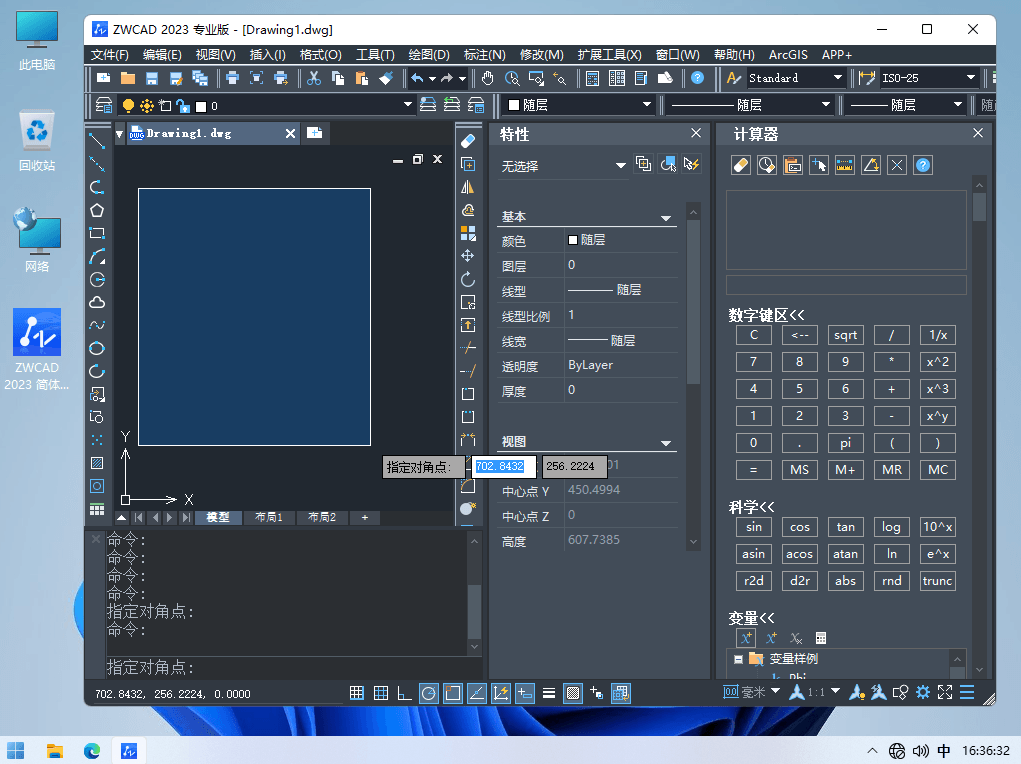This screenshot has height=764, width=1021.
Task: Open Layer Properties Manager icon
Action: pos(104,106)
